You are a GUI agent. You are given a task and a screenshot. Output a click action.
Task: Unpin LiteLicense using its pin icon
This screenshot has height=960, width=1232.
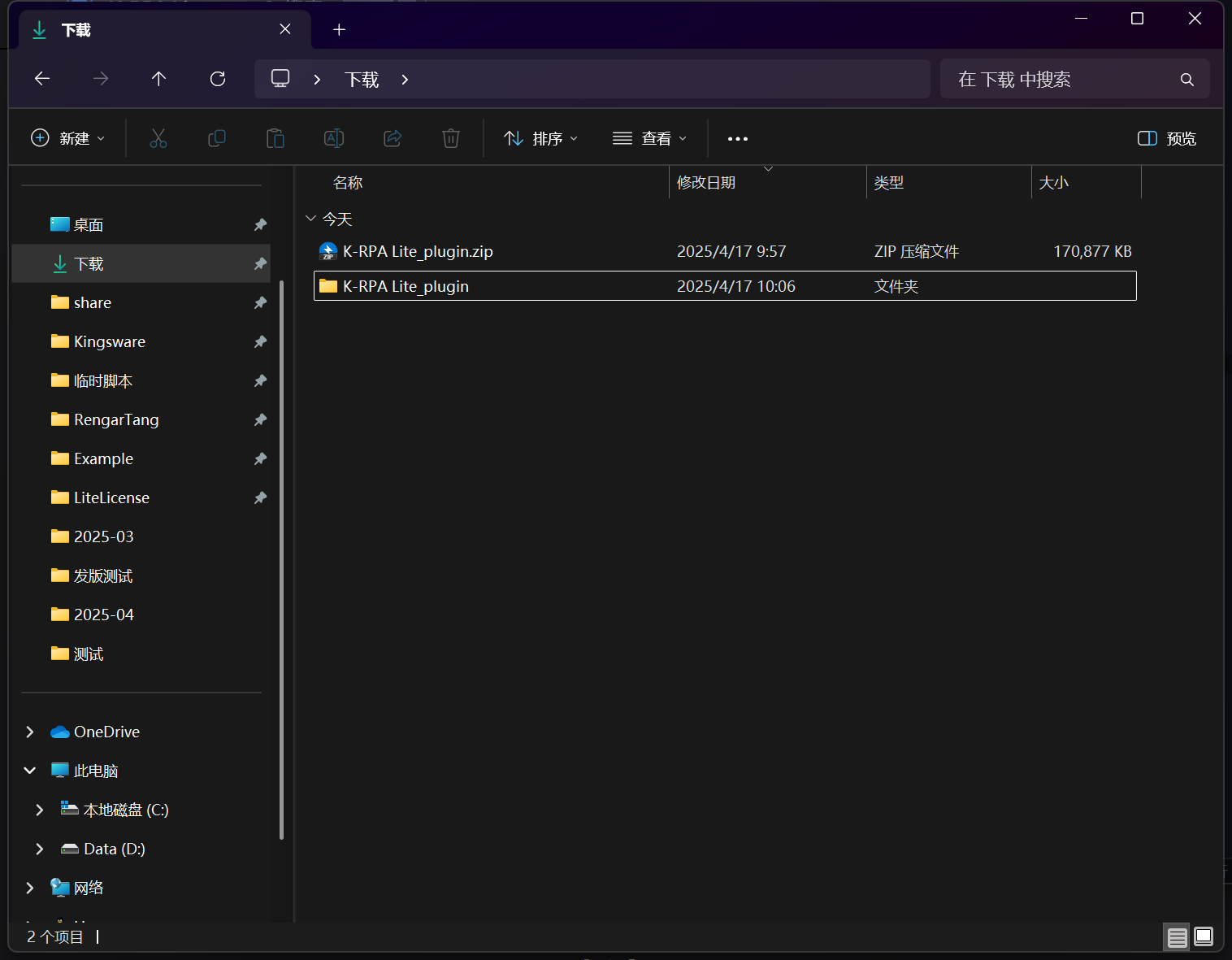pyautogui.click(x=260, y=498)
